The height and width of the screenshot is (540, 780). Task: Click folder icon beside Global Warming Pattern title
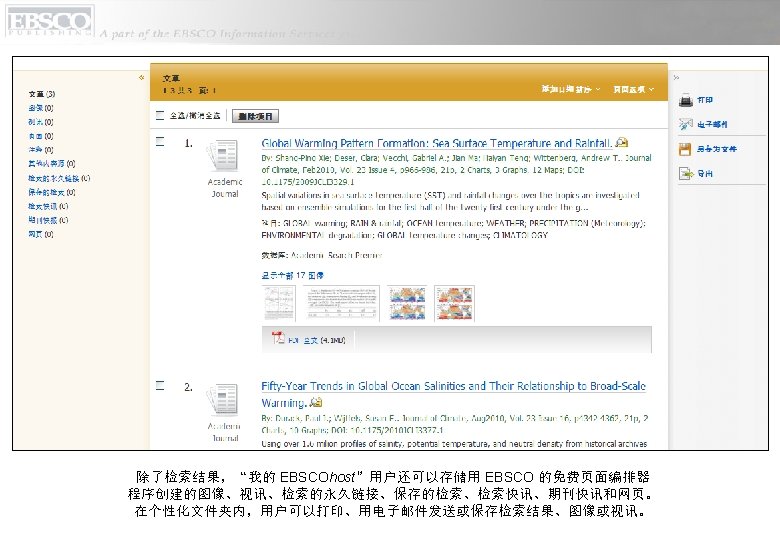tap(622, 143)
